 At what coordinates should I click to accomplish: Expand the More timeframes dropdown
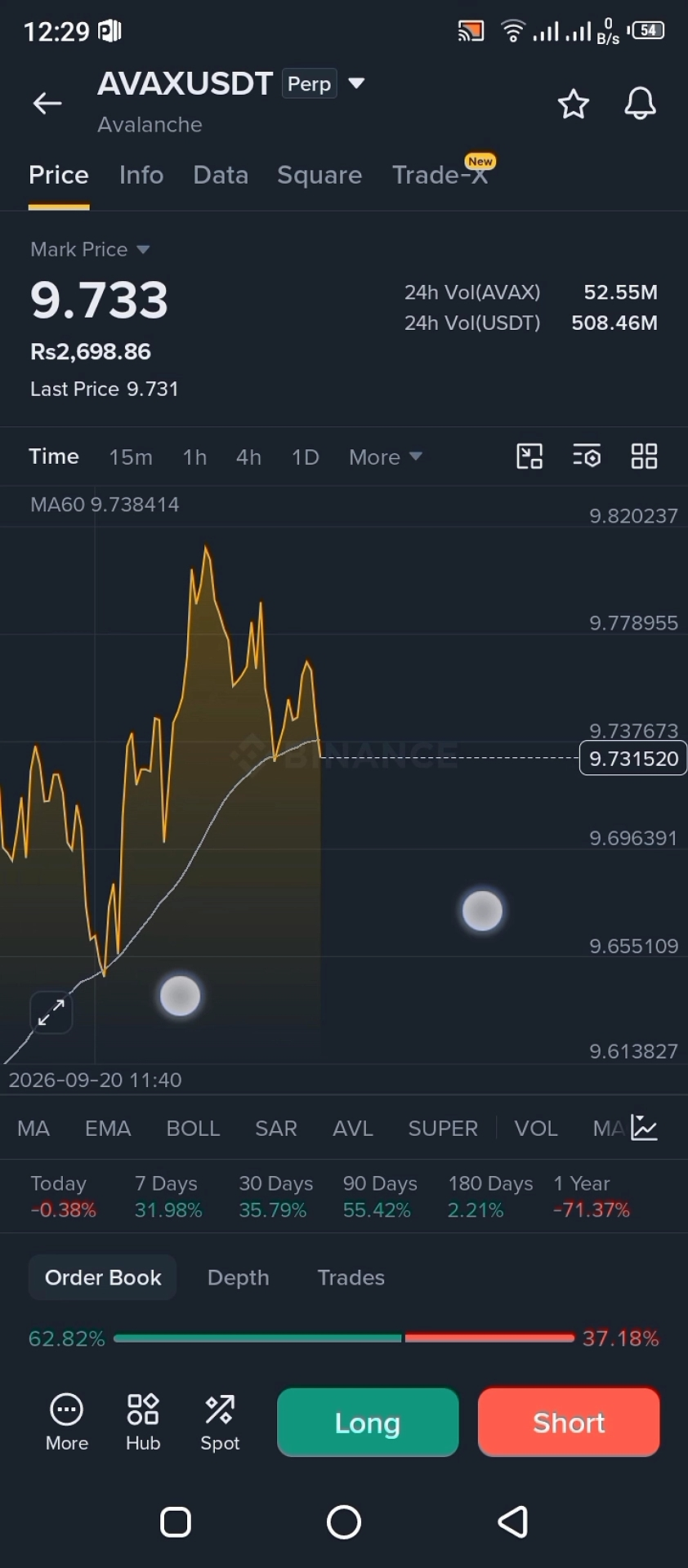[385, 457]
